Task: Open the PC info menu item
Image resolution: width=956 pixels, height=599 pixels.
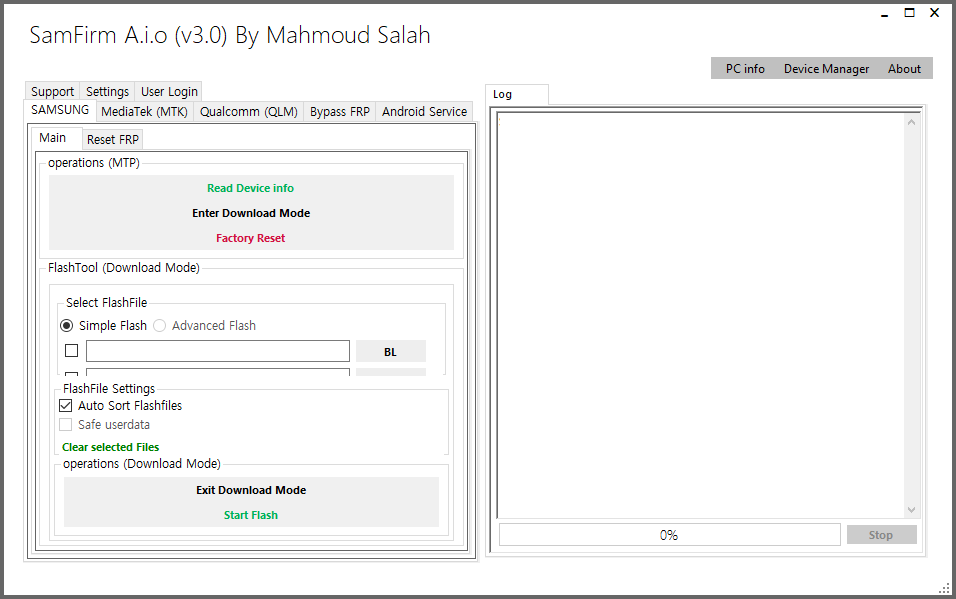Action: (744, 69)
